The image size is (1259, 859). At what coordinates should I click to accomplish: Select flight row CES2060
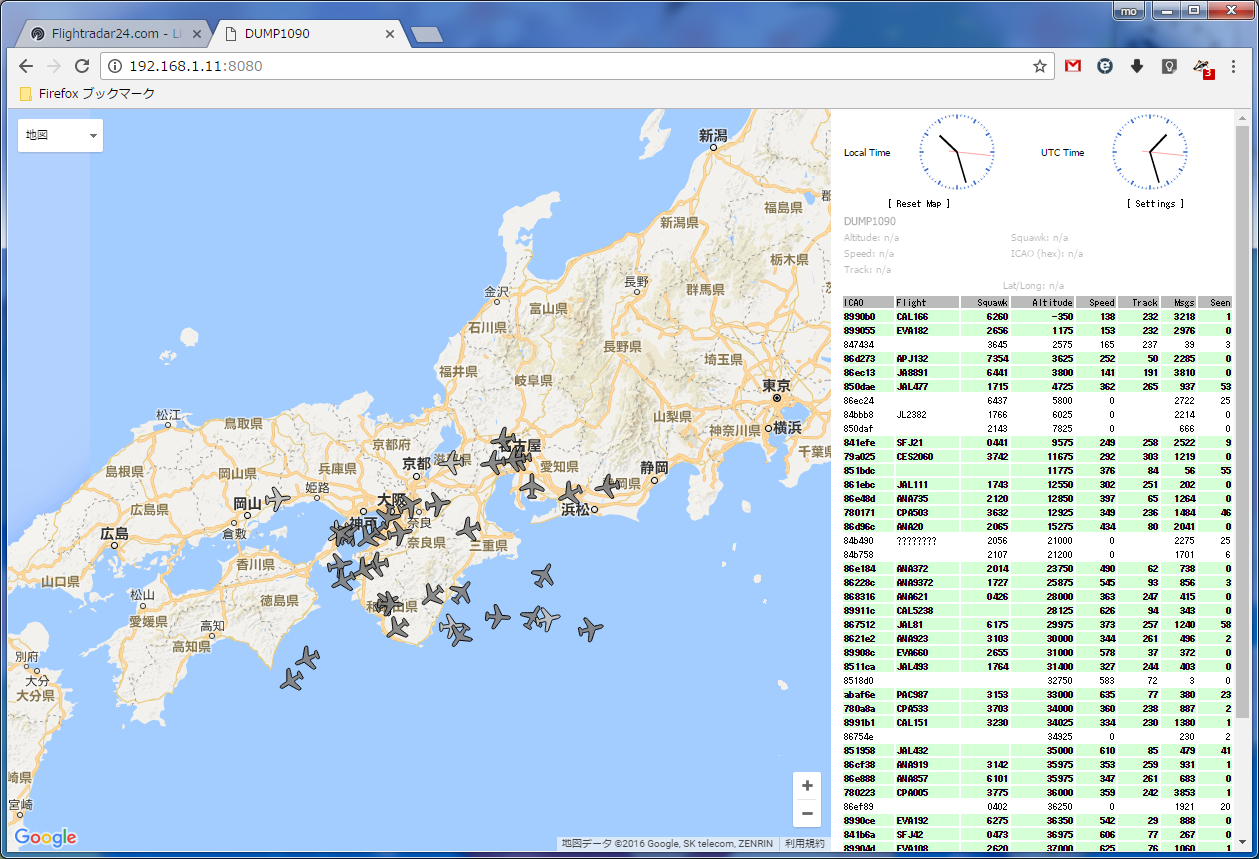(x=1037, y=456)
